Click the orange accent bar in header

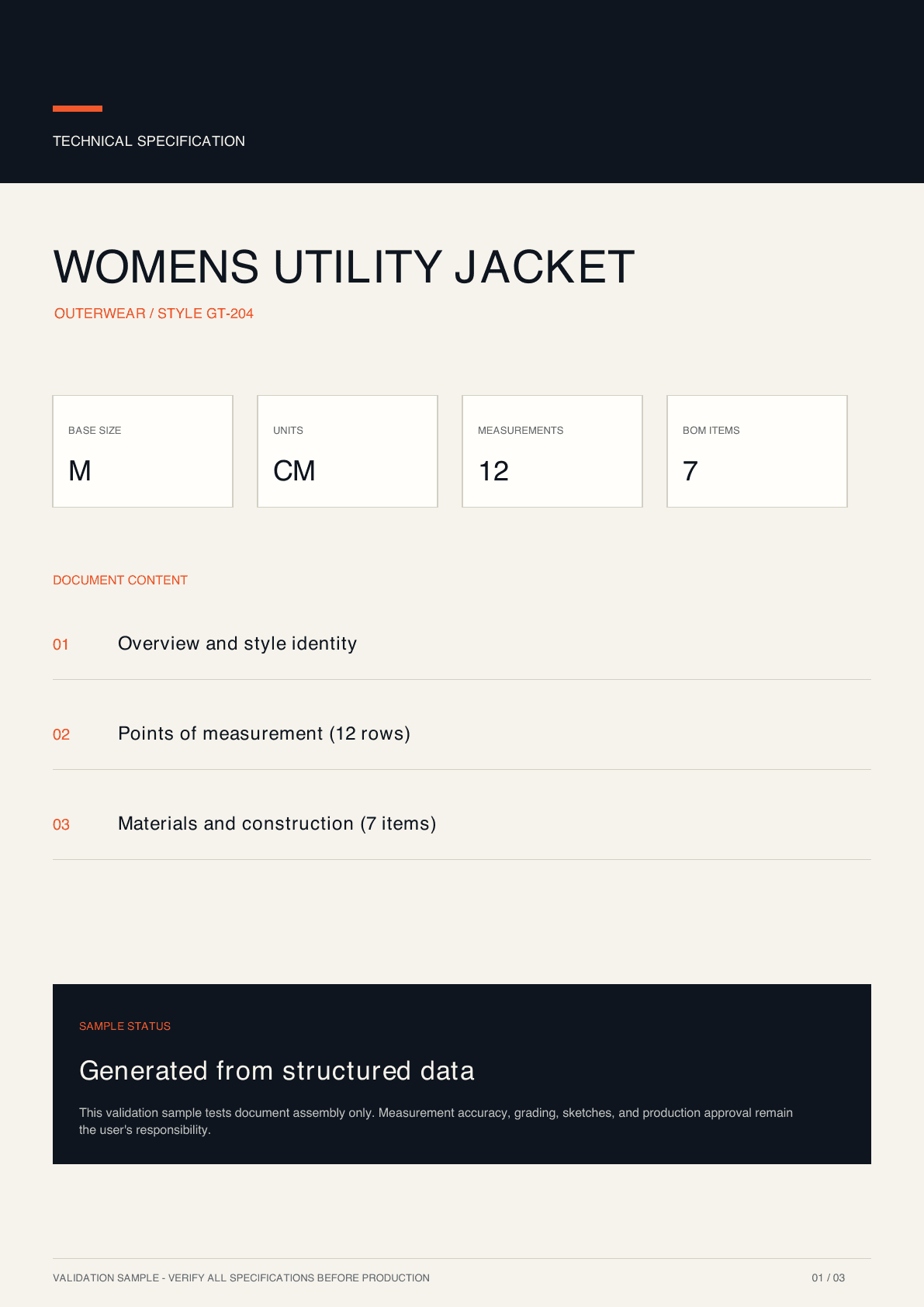click(78, 109)
